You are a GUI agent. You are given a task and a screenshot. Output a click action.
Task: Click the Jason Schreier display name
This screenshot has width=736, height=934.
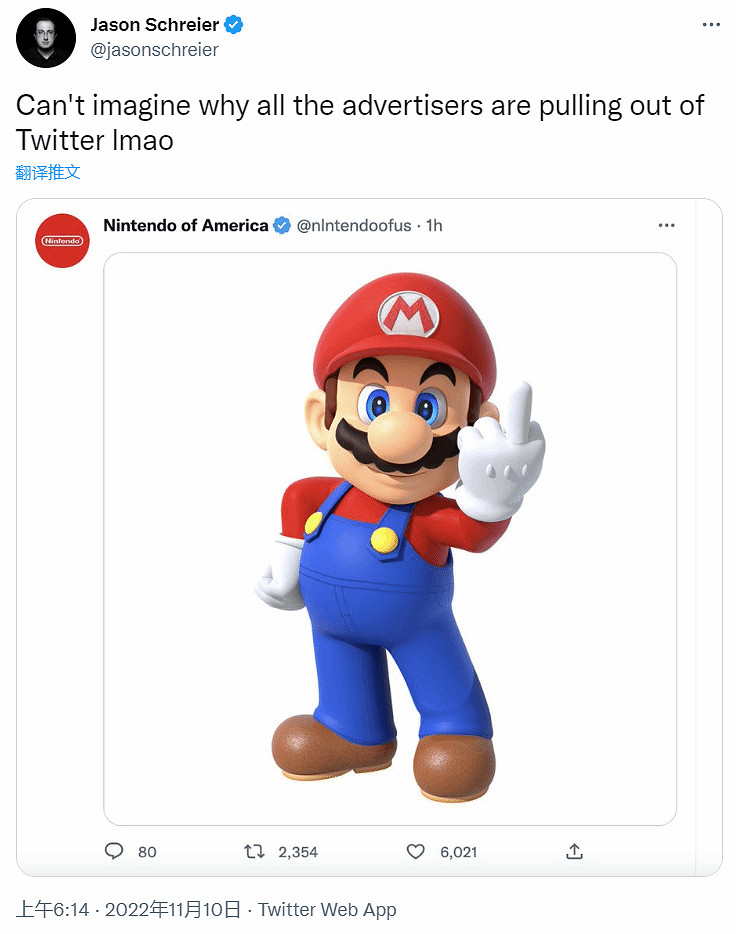(155, 25)
